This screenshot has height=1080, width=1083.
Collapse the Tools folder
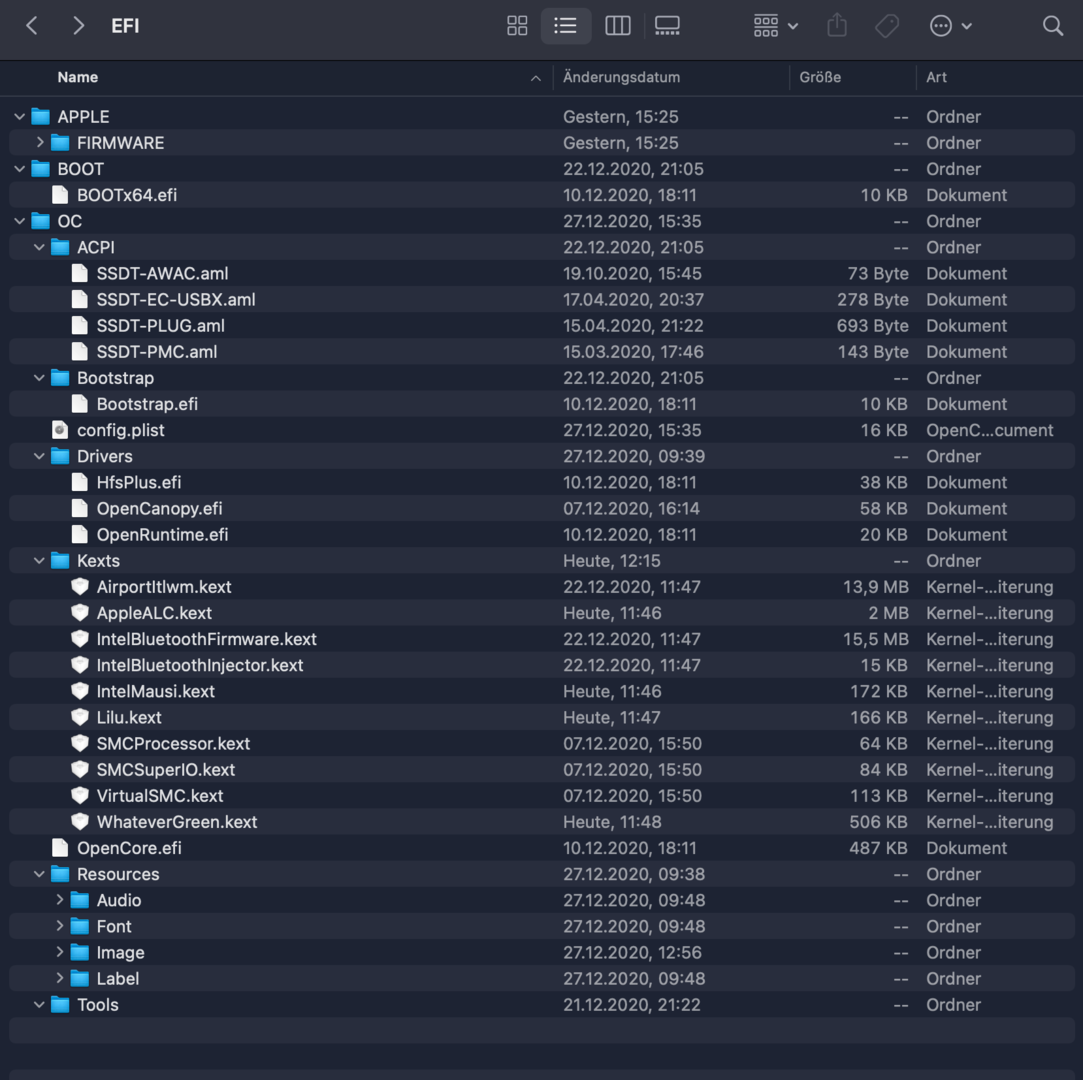(x=39, y=1005)
